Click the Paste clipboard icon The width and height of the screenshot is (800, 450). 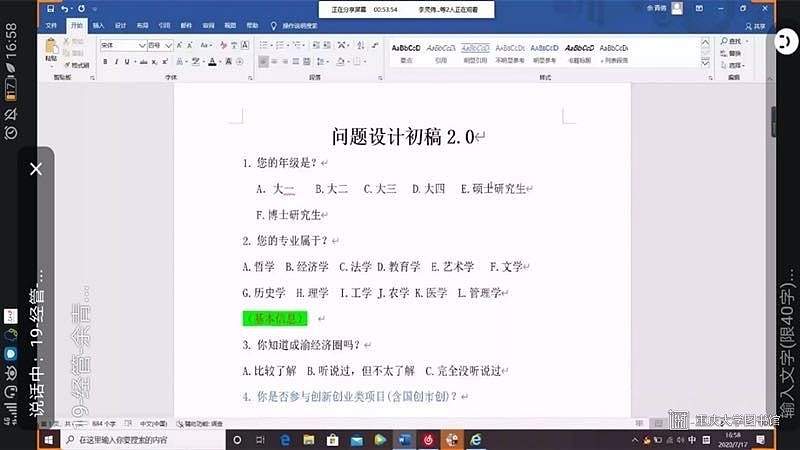coord(51,50)
